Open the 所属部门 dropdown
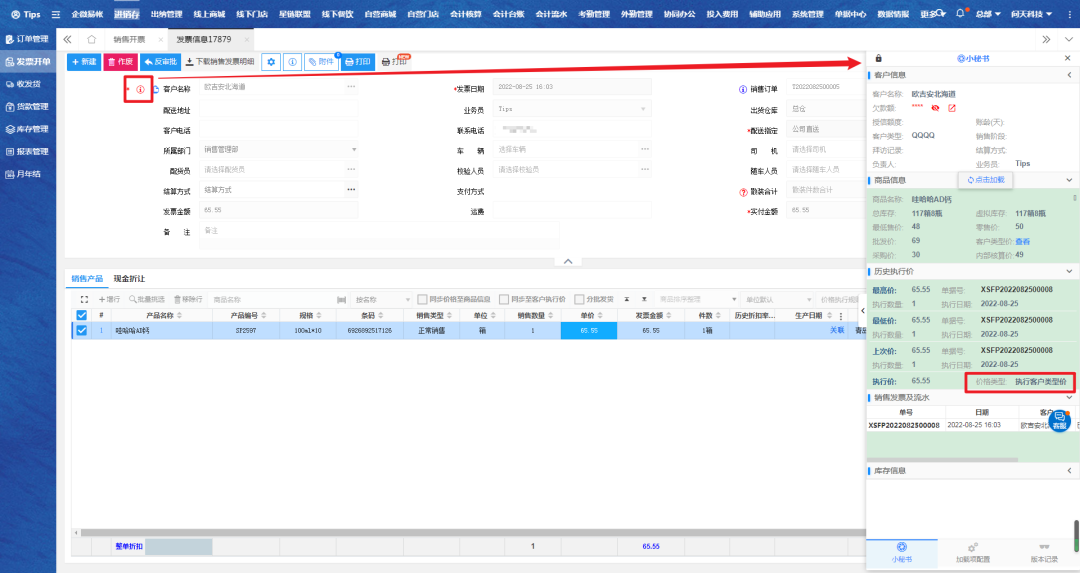The image size is (1080, 573). 278,150
